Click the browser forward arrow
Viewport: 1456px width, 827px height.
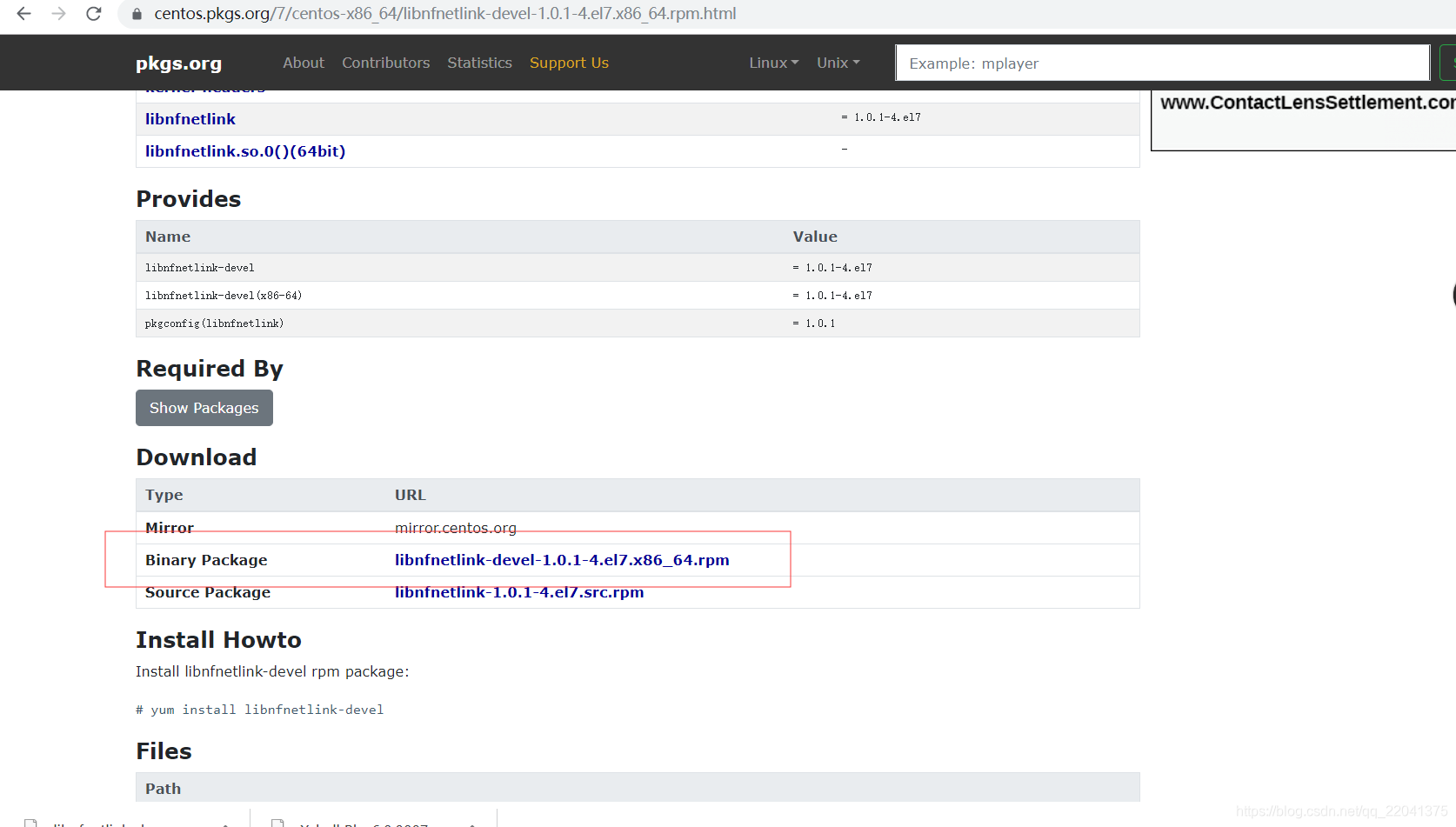pyautogui.click(x=58, y=14)
